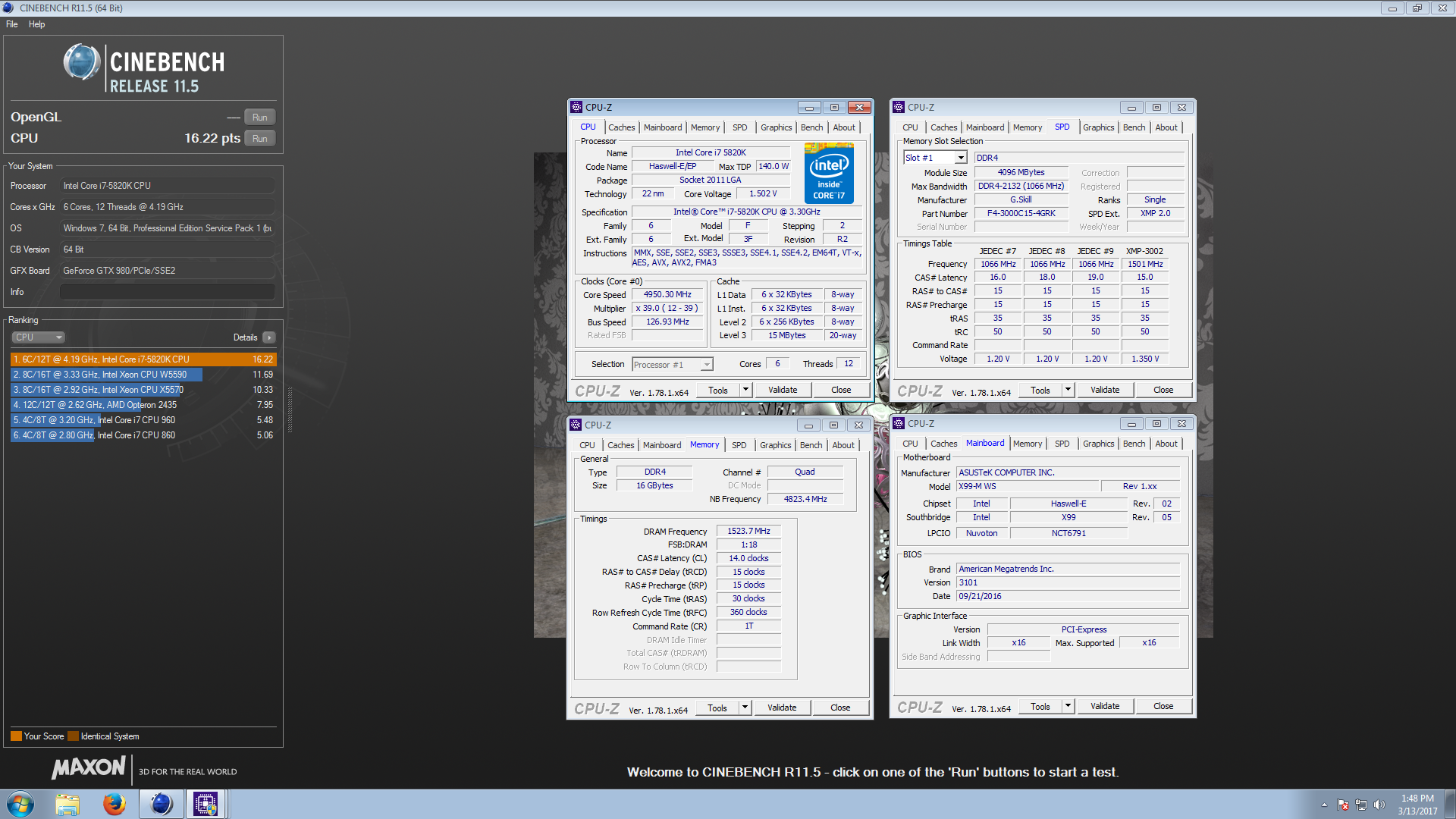Click the CPU-Z title icon in SPD window
The image size is (1456, 819).
[899, 107]
